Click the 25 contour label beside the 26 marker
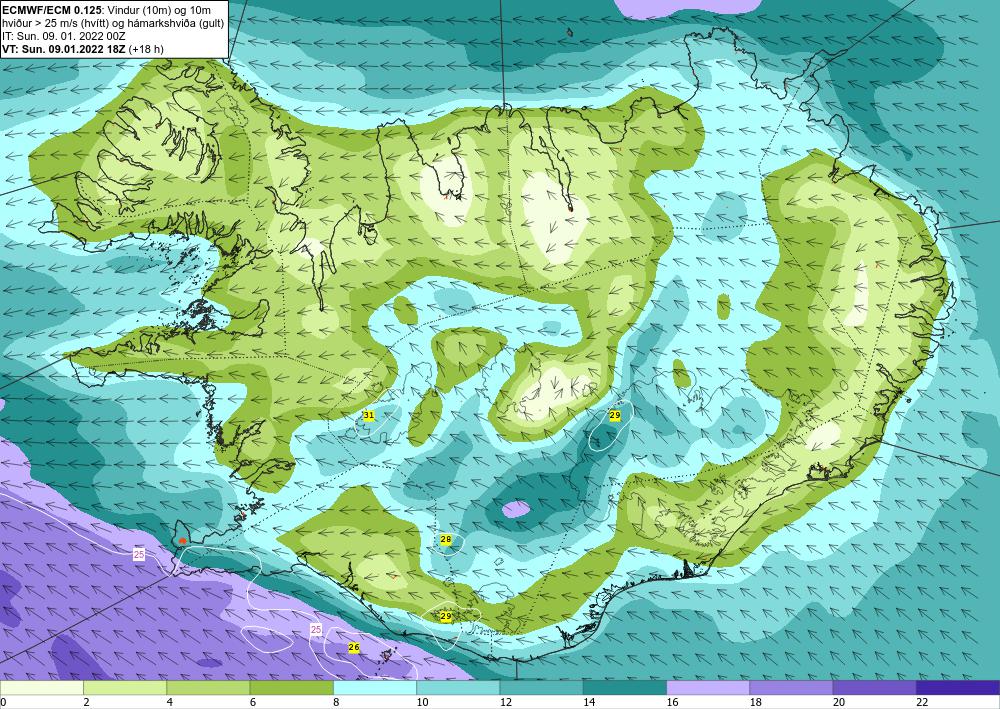The width and height of the screenshot is (1000, 709). click(x=316, y=629)
